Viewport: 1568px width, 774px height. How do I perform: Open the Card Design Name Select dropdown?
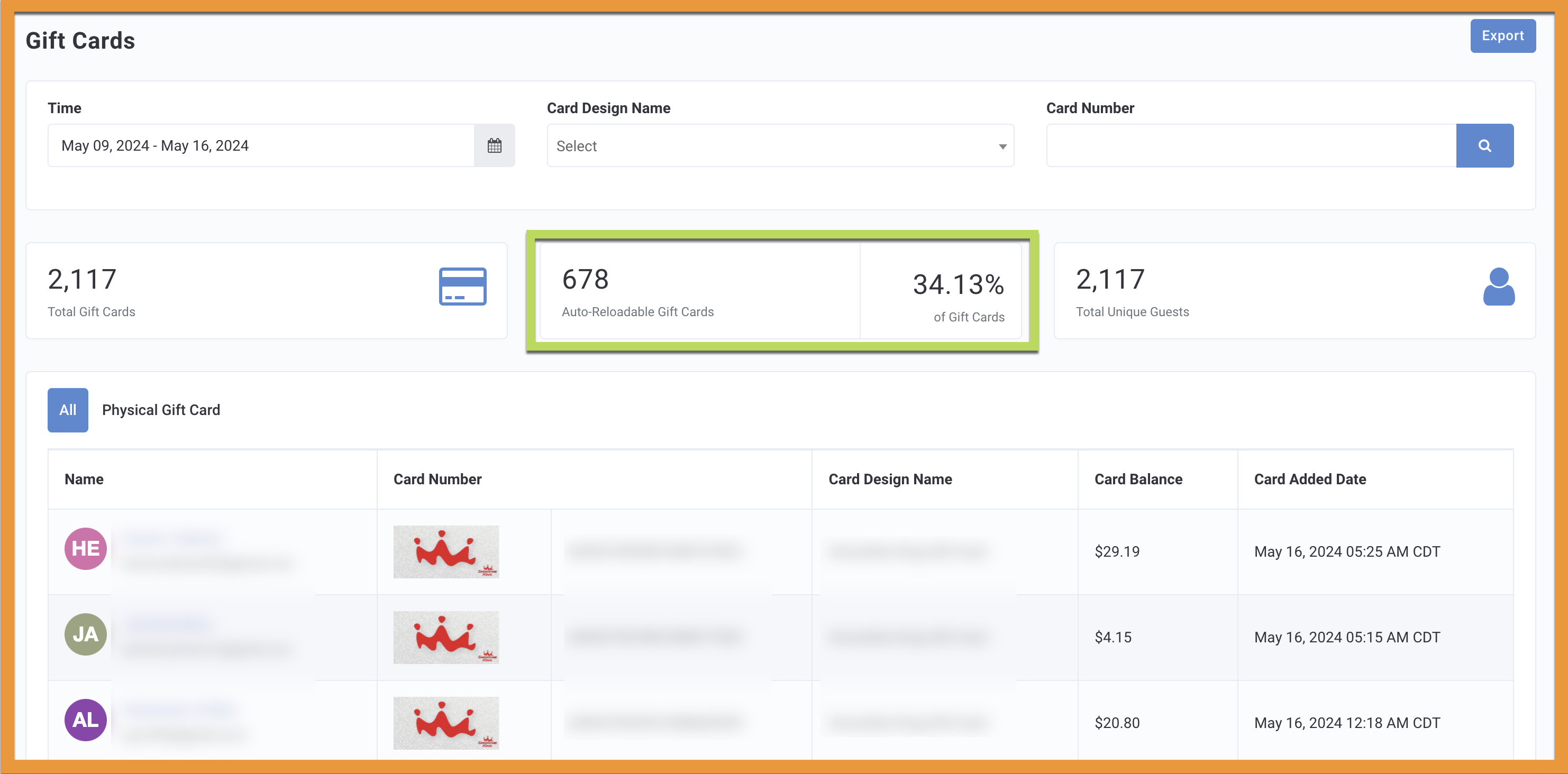780,145
